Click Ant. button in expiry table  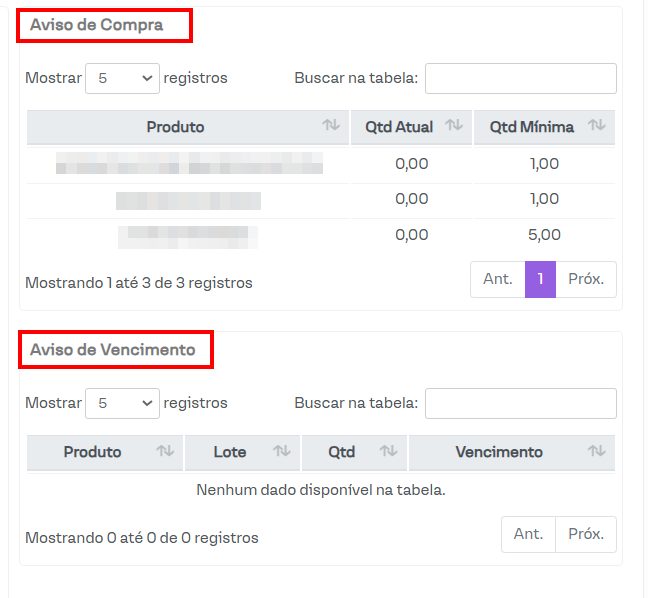[528, 534]
